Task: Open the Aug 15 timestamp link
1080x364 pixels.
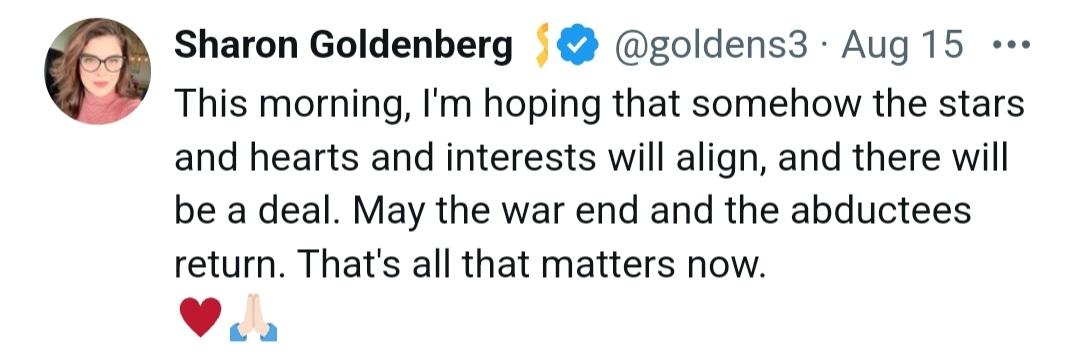Action: (902, 48)
